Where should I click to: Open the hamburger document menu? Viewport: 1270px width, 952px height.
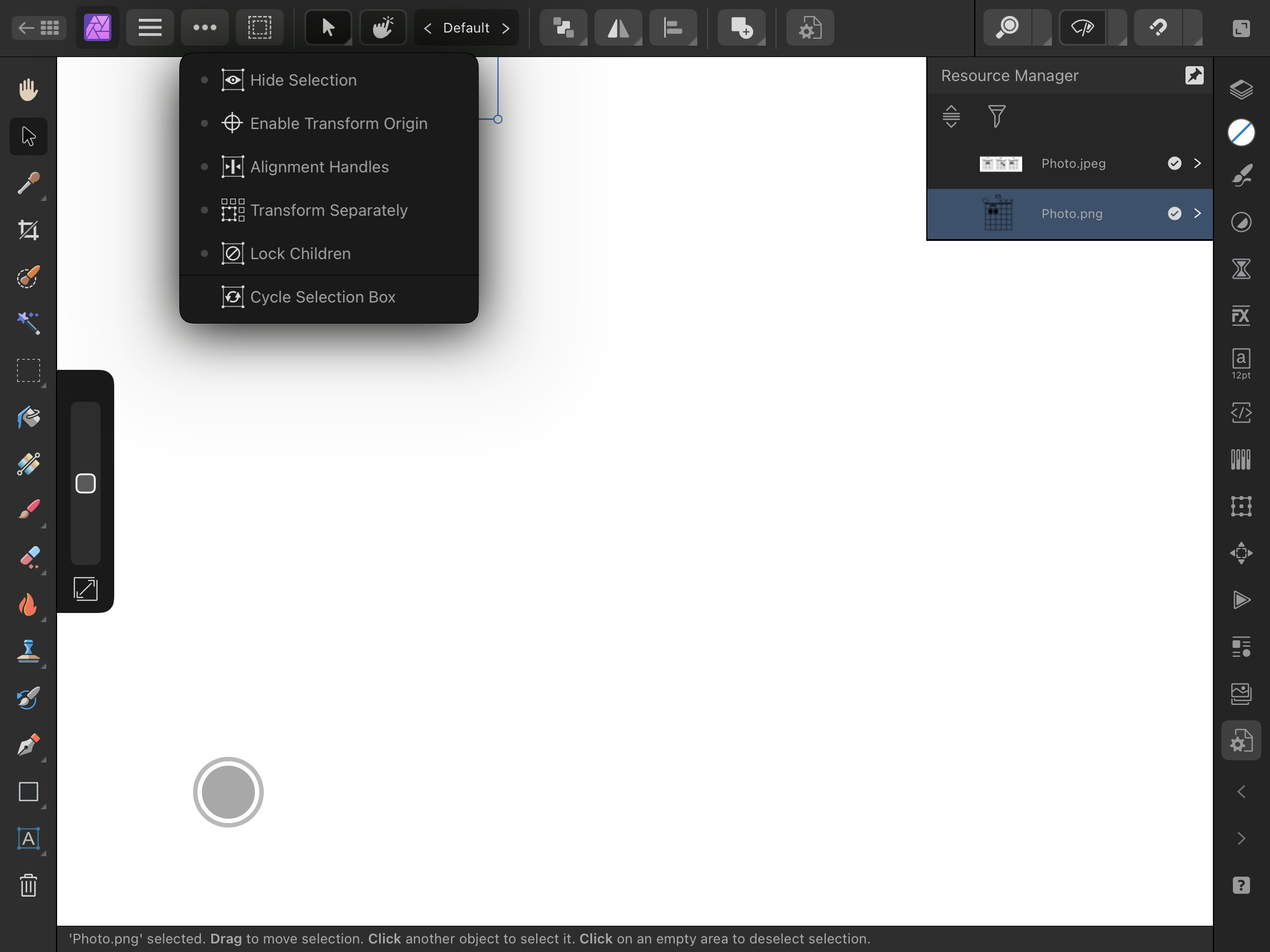(150, 27)
